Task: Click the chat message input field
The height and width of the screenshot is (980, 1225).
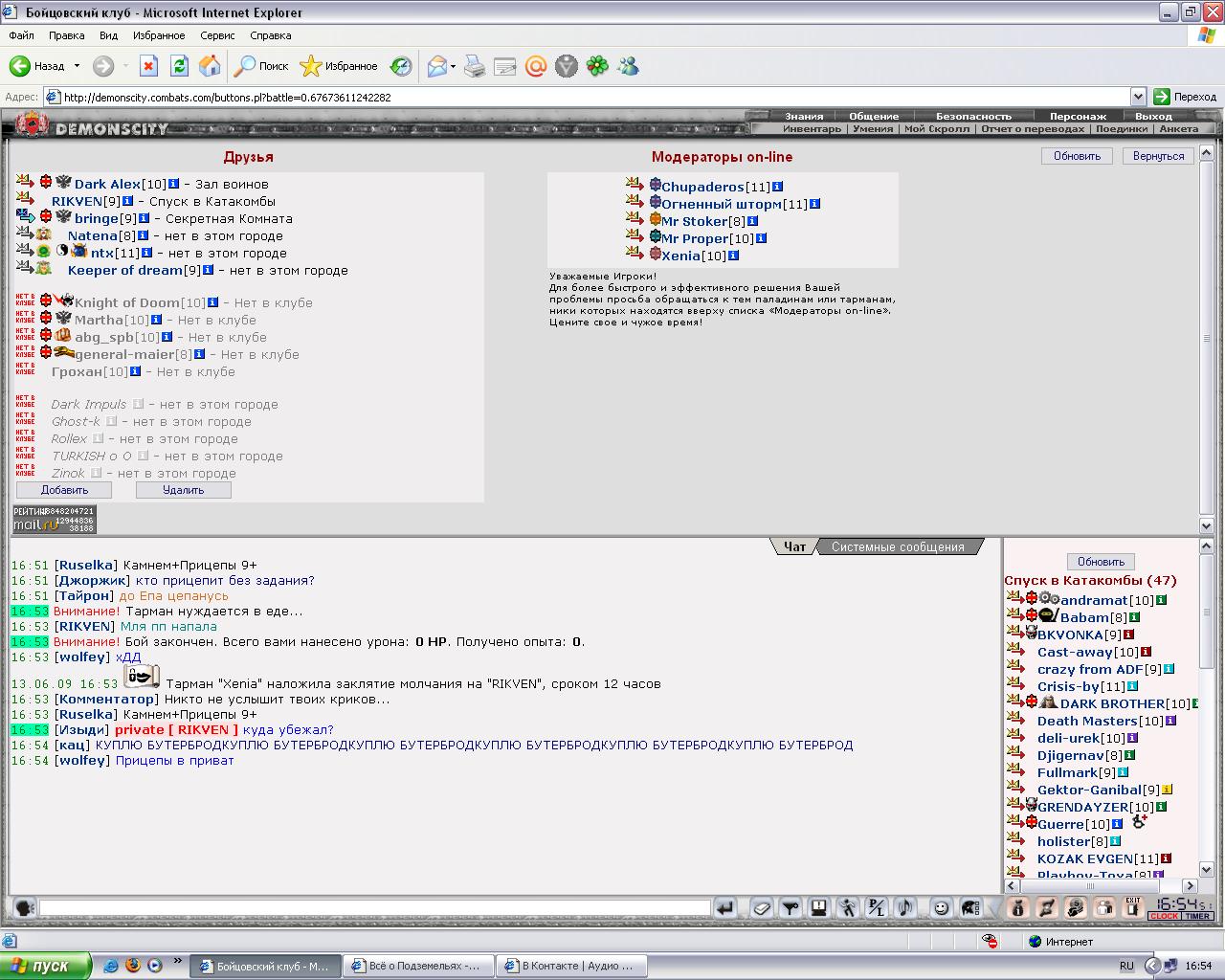Action: click(x=374, y=907)
